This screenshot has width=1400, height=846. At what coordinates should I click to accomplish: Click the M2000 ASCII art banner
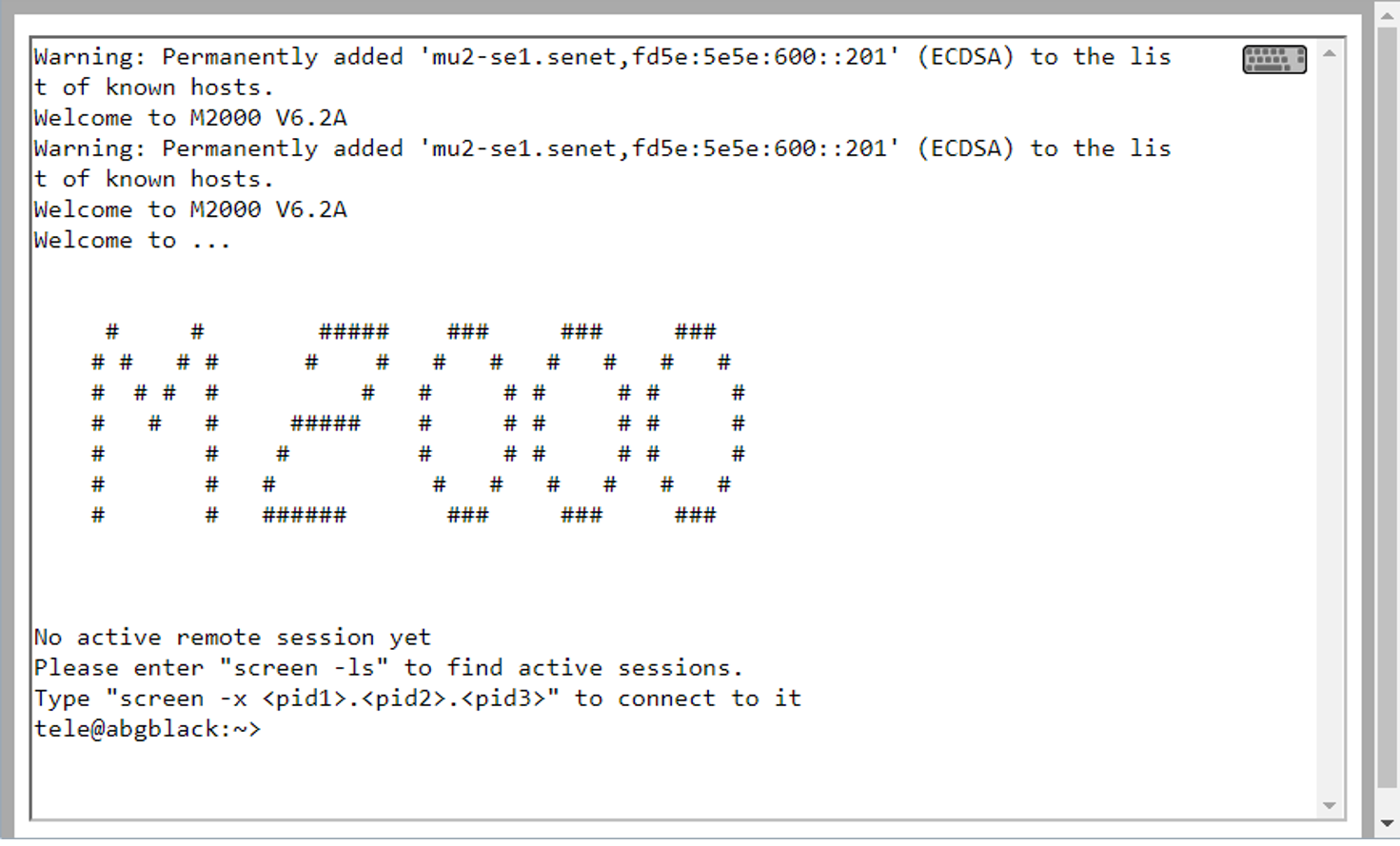point(418,423)
